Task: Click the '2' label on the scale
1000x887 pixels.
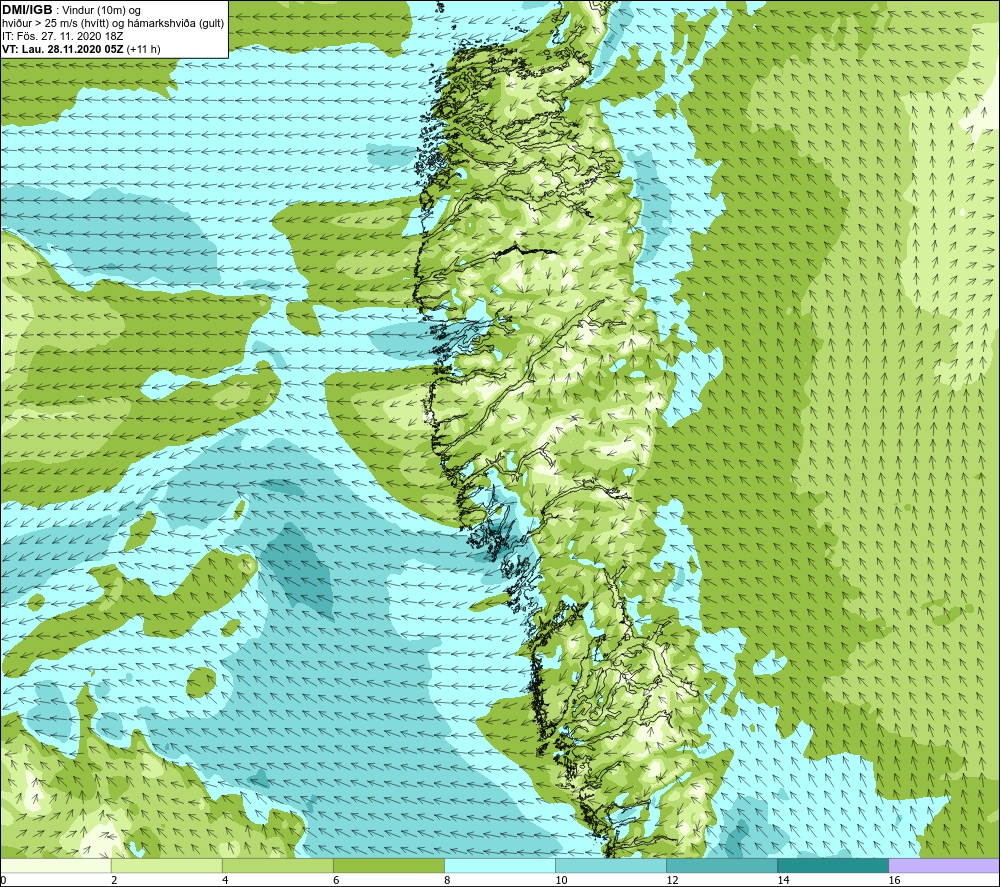Action: pos(114,880)
